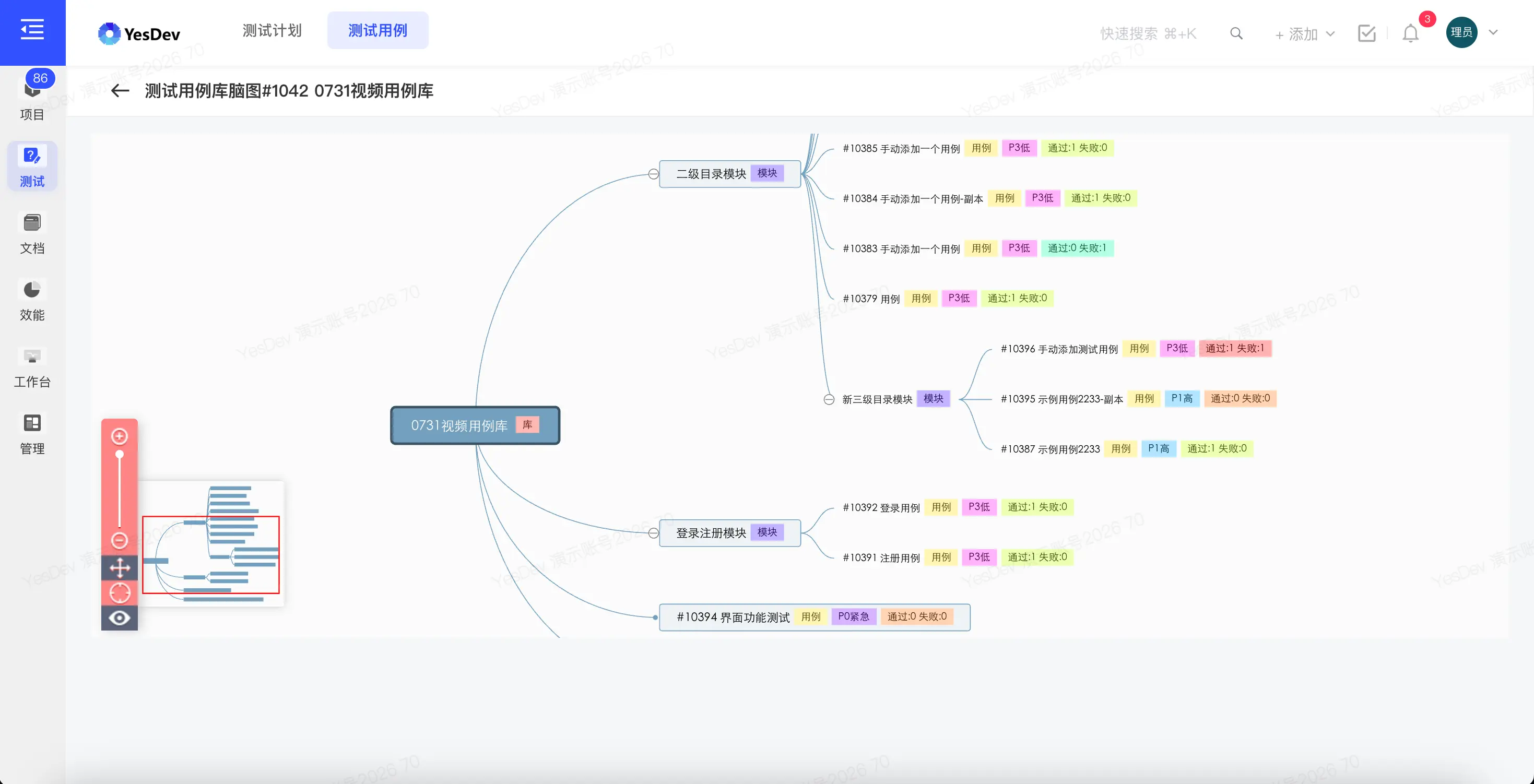This screenshot has width=1534, height=784.
Task: Collapse the 登录注册模块 node
Action: coord(653,533)
